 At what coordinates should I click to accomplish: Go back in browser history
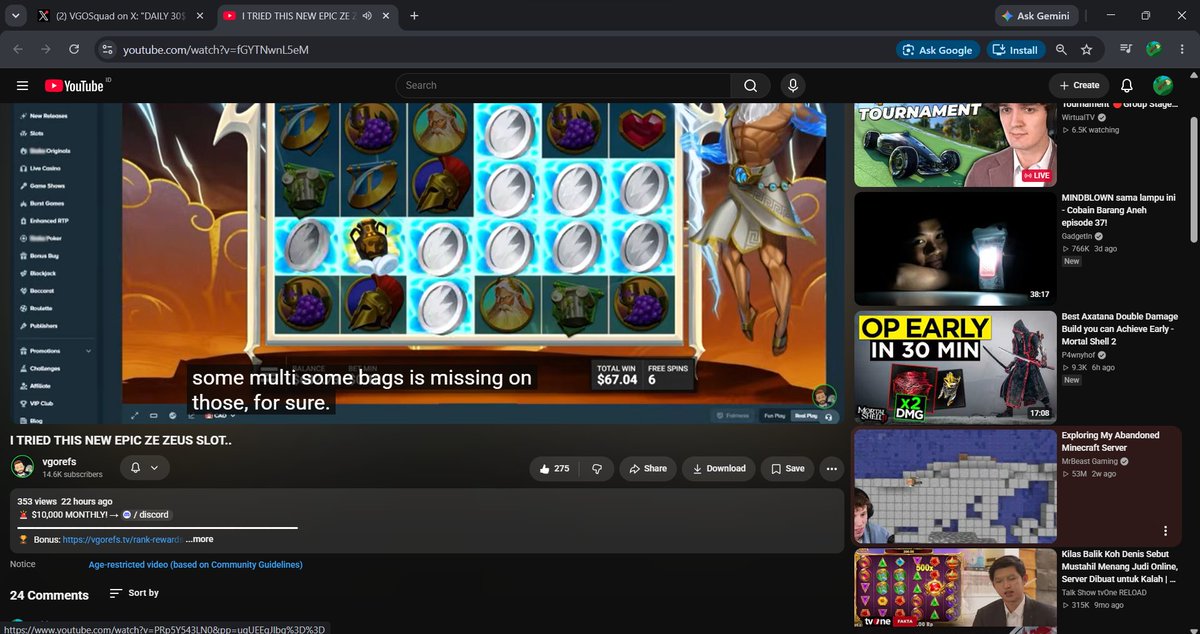pos(18,49)
